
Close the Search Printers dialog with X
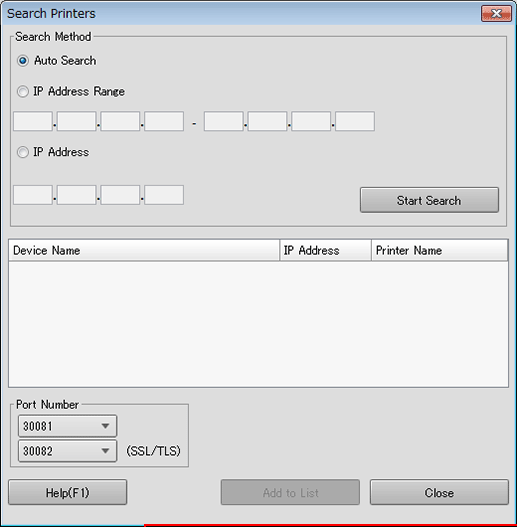point(496,14)
